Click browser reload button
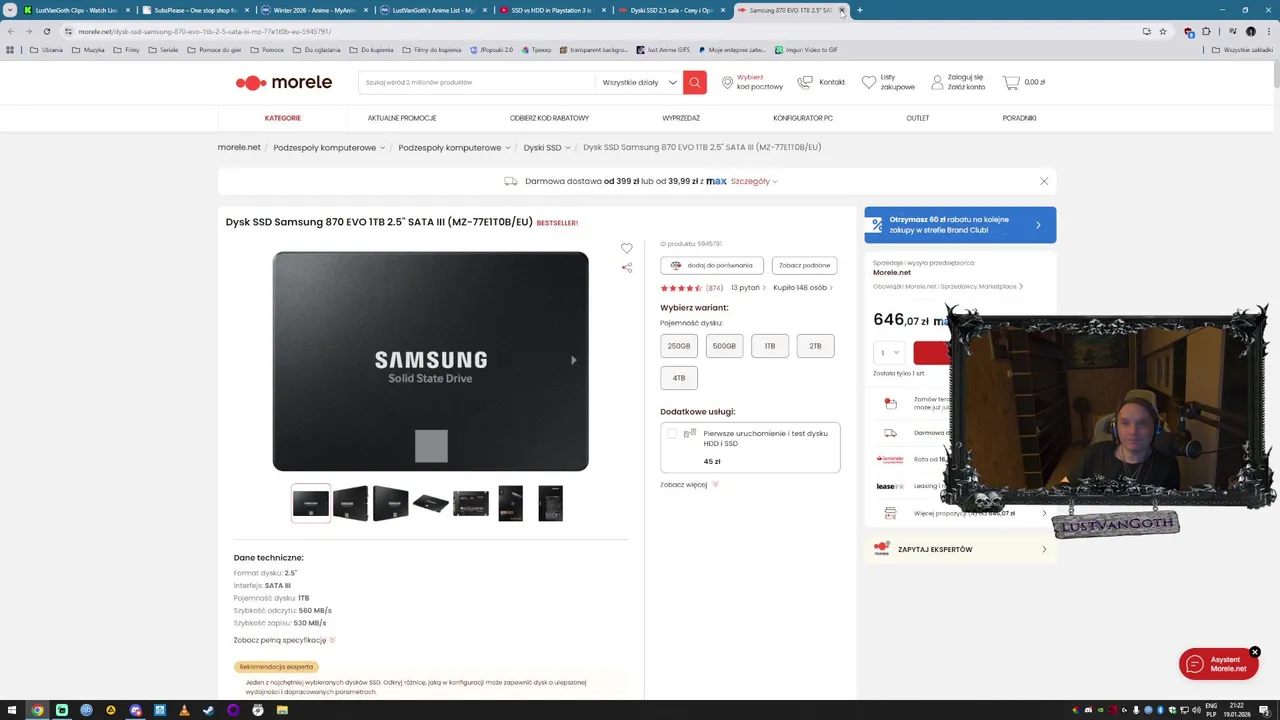1280x720 pixels. (x=46, y=31)
